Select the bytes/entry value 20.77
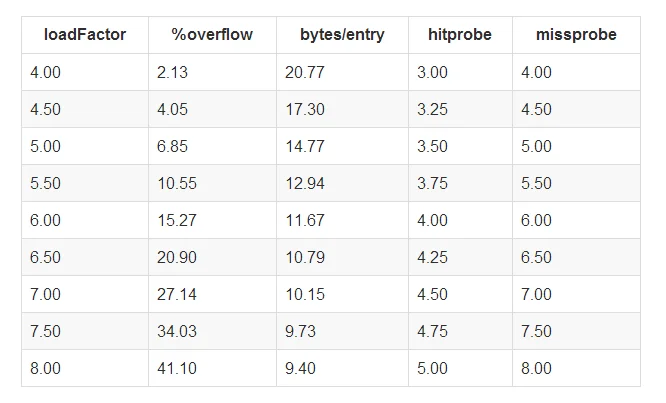Image resolution: width=666 pixels, height=403 pixels. click(x=305, y=72)
